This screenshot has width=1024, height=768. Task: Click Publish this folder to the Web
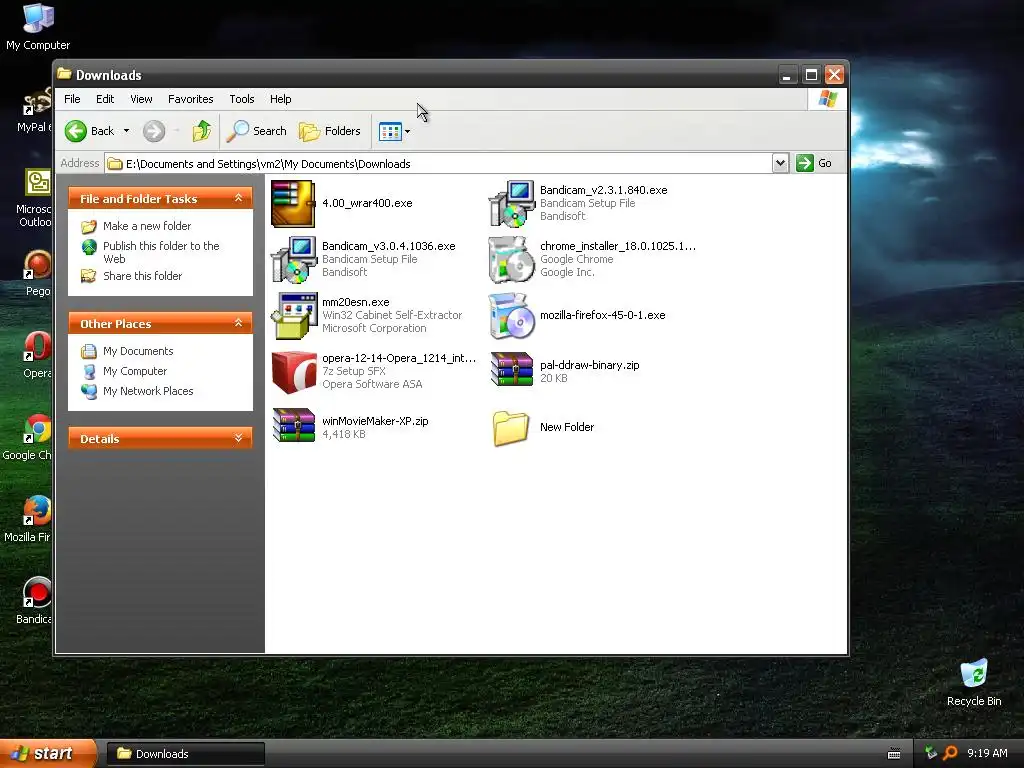[x=161, y=252]
